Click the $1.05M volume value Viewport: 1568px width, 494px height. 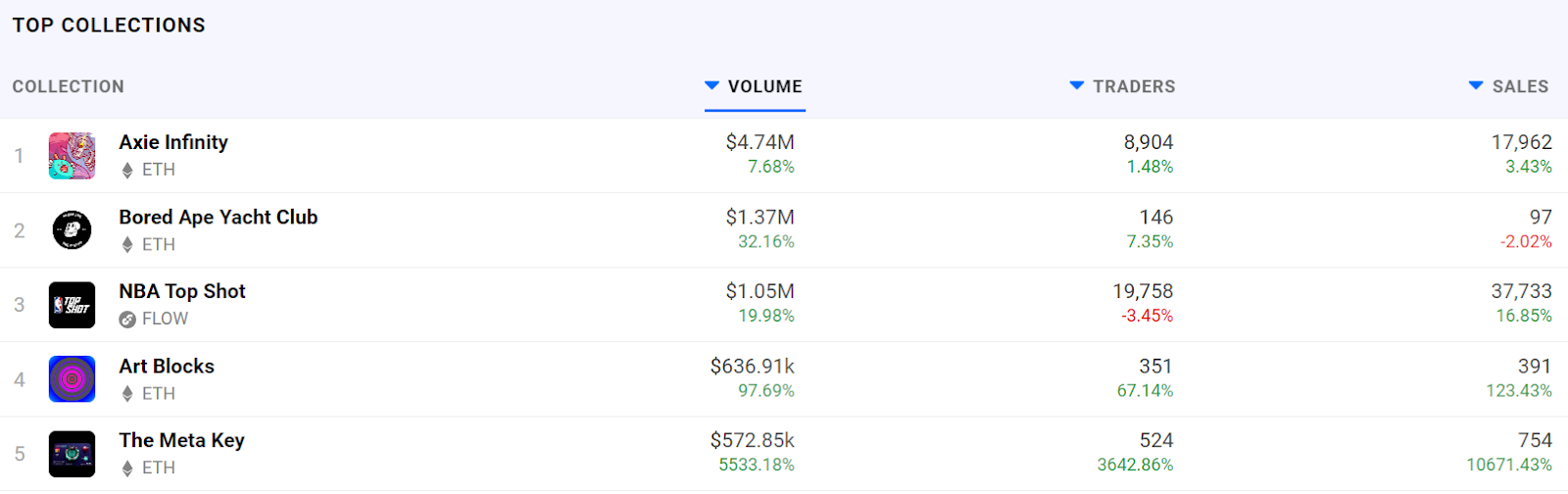760,291
